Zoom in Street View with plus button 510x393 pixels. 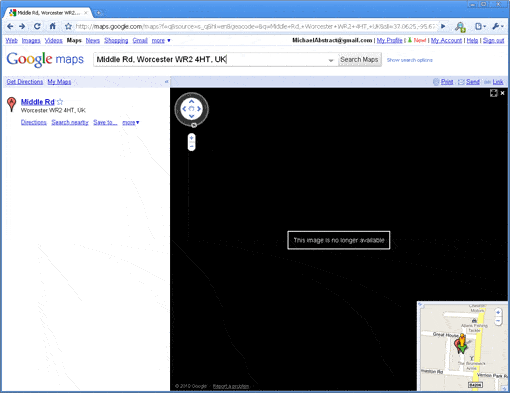191,138
